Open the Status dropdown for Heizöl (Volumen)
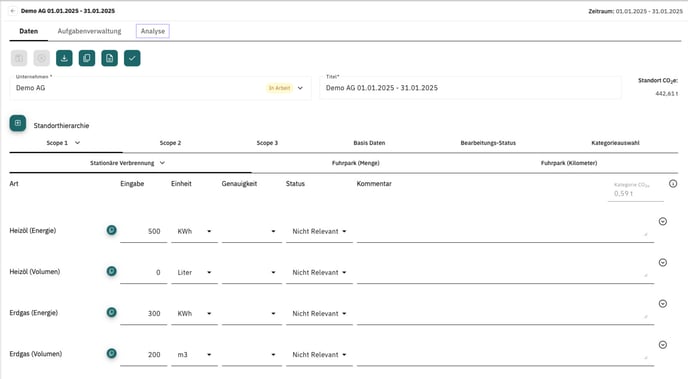Viewport: 688px width, 379px height. click(x=319, y=272)
